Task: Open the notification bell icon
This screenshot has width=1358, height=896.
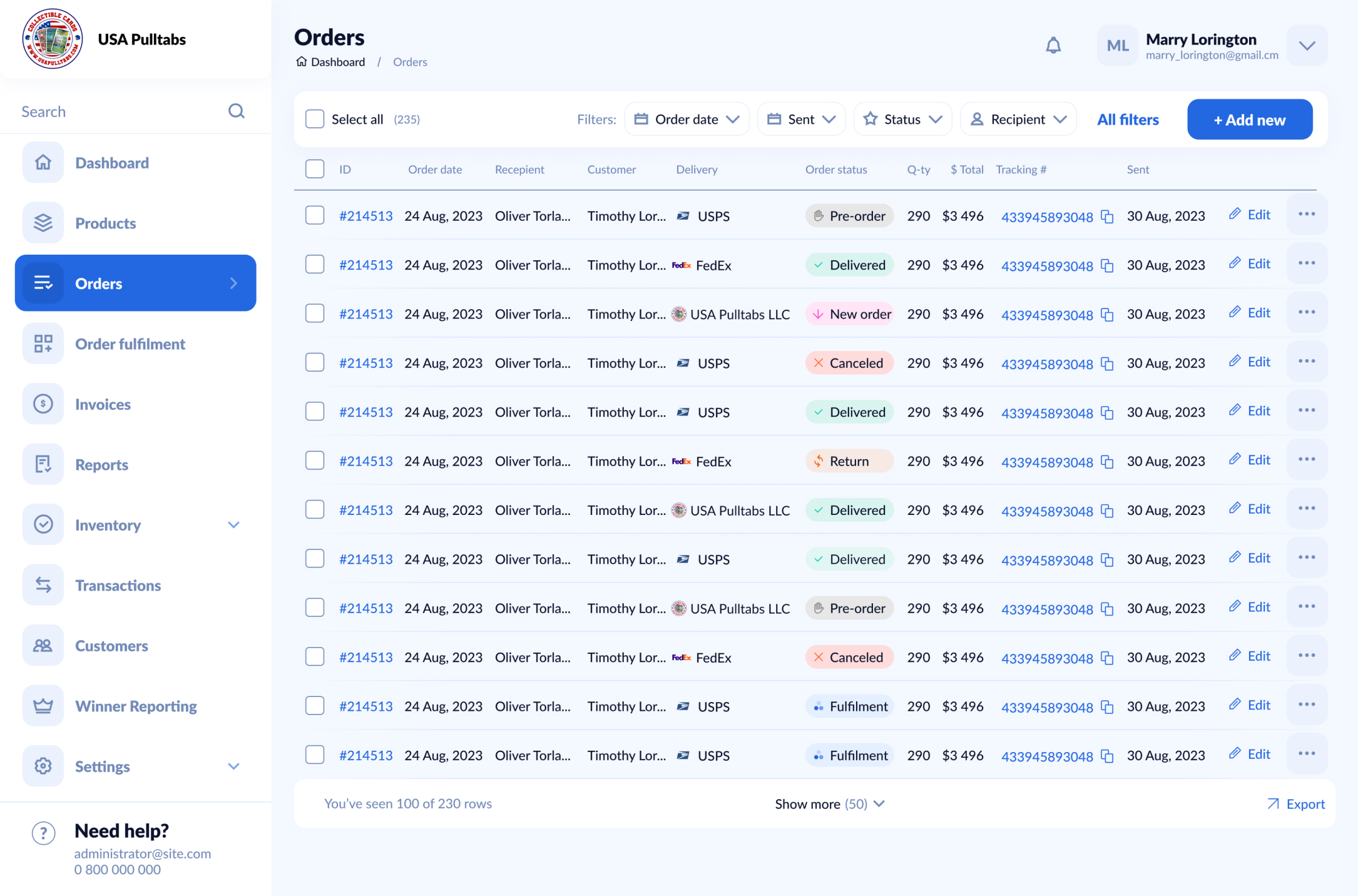Action: click(1054, 44)
